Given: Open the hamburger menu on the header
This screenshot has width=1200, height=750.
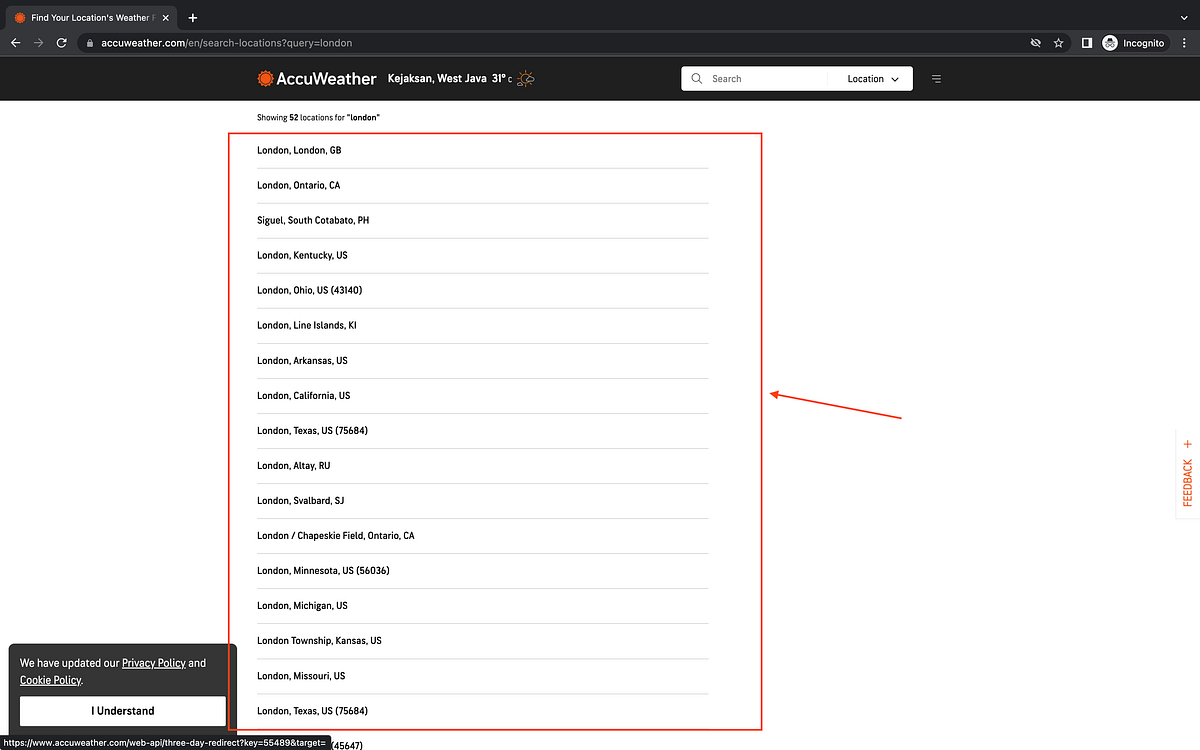Looking at the screenshot, I should click(x=936, y=78).
